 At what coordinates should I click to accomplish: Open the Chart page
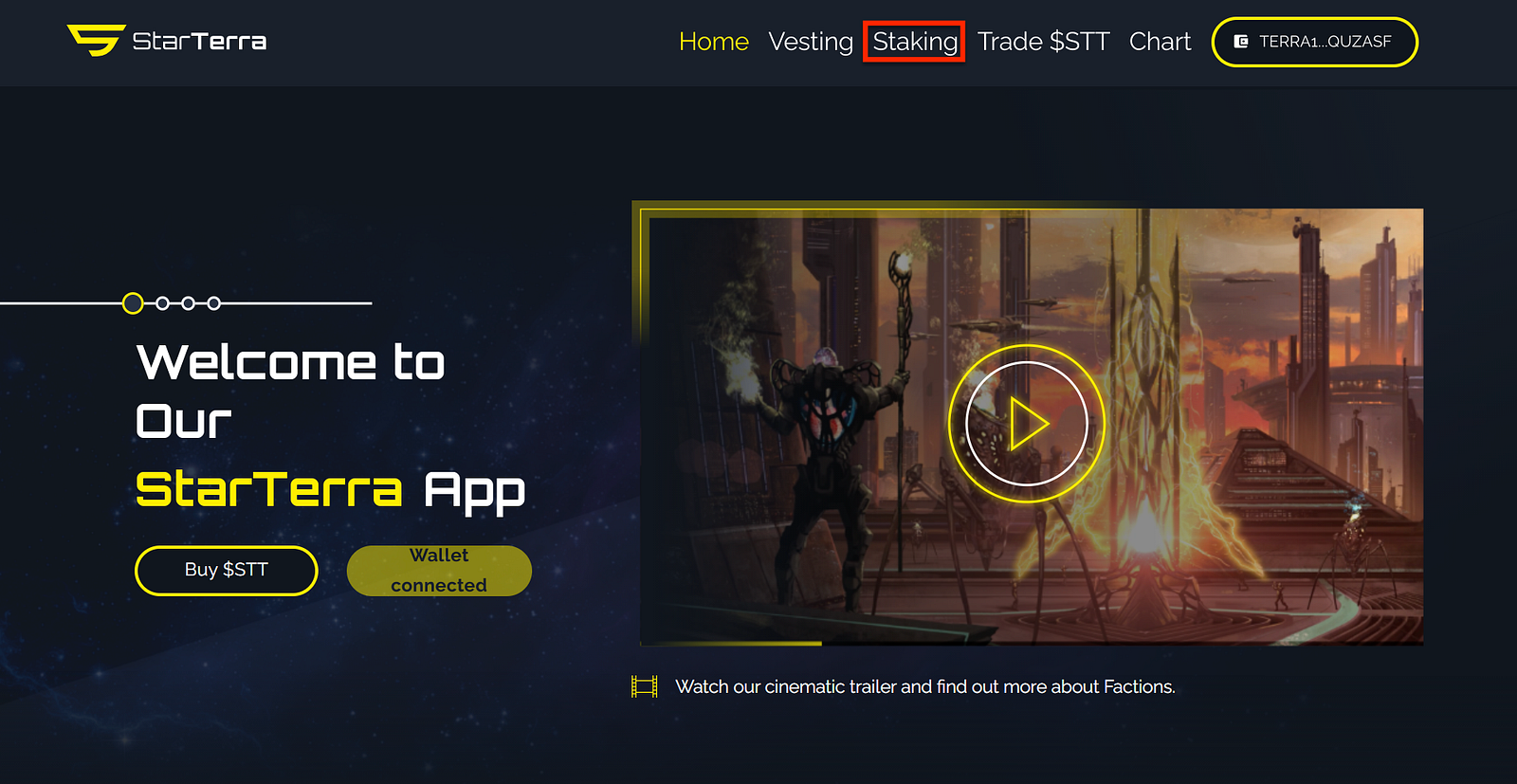point(1160,42)
